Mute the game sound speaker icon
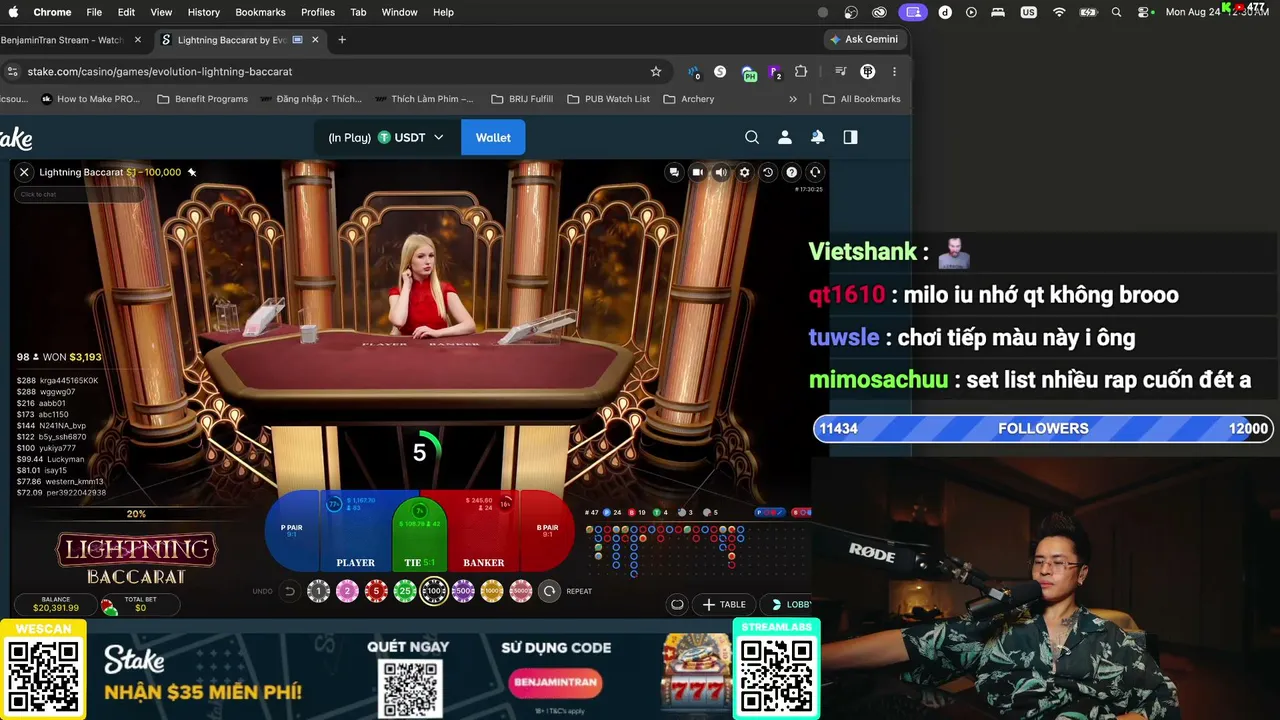The image size is (1280, 720). (x=721, y=172)
